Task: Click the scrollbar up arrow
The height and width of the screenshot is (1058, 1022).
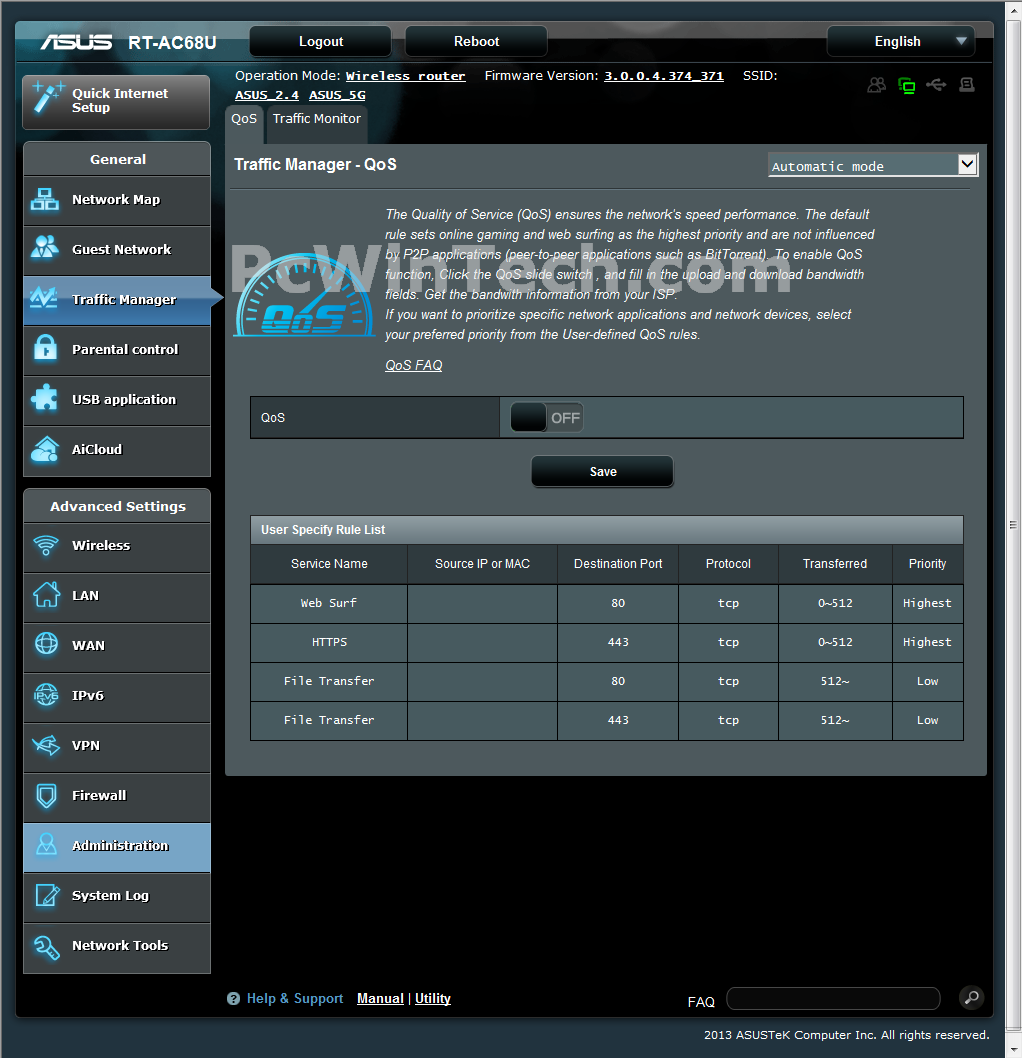Action: click(1013, 9)
